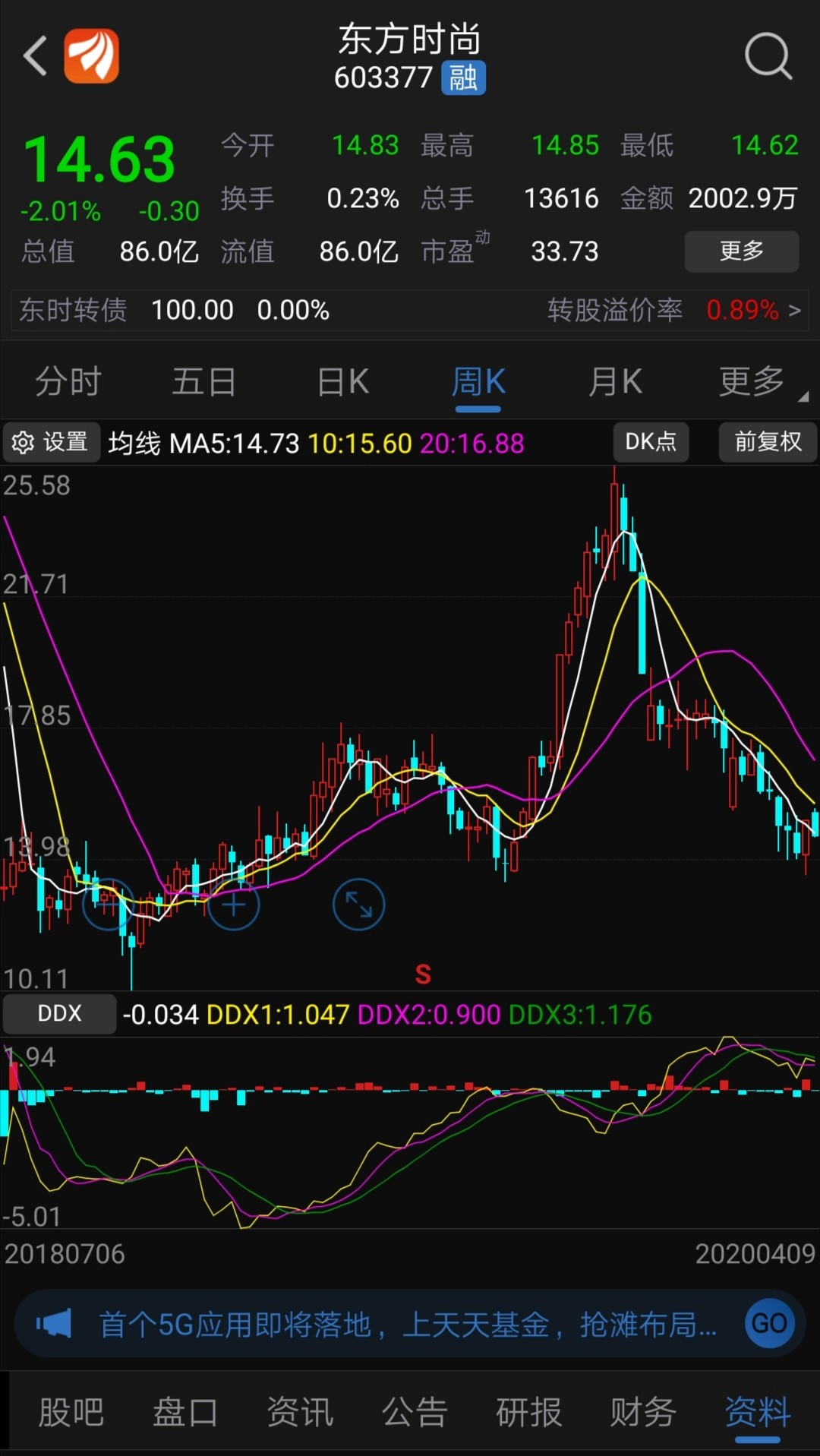Tap the megaphone announcement icon
The width and height of the screenshot is (820, 1456).
pyautogui.click(x=54, y=1323)
